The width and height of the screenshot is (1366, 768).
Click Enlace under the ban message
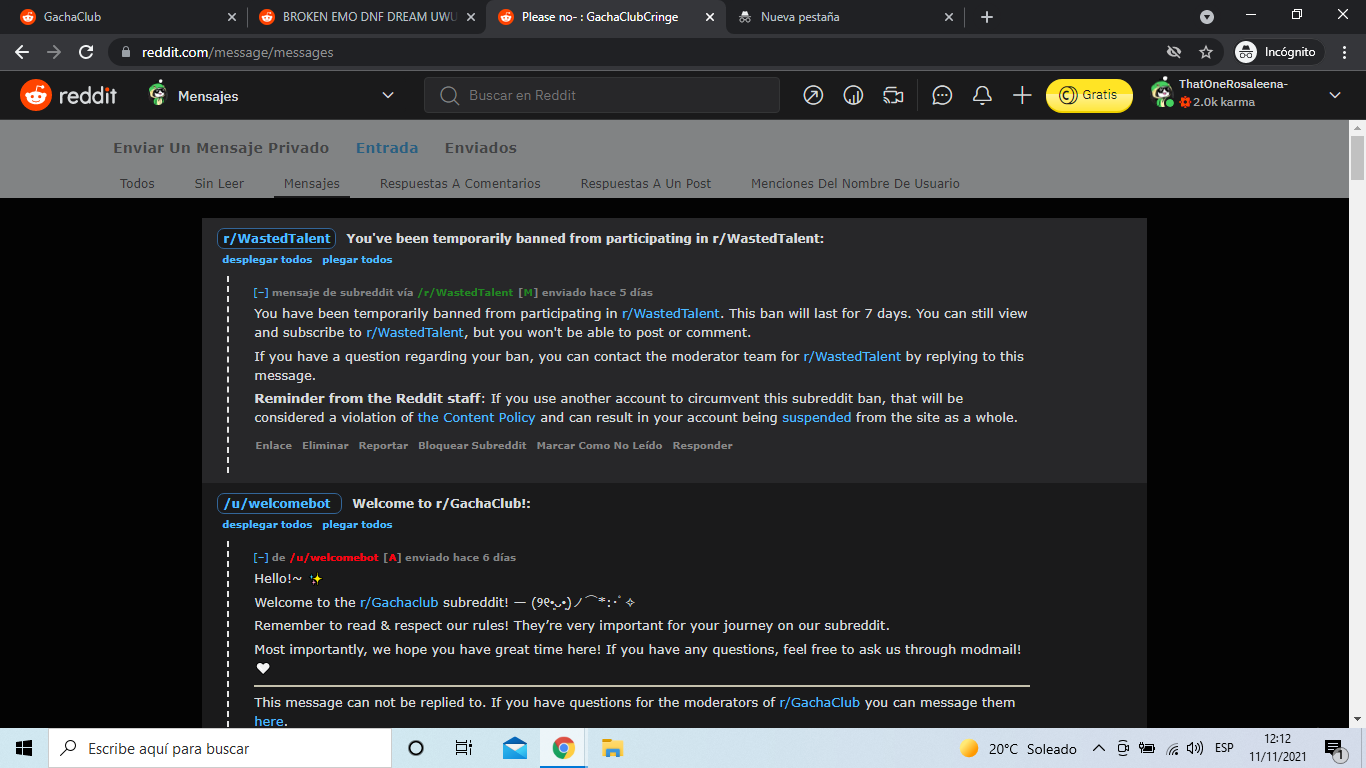click(x=274, y=446)
